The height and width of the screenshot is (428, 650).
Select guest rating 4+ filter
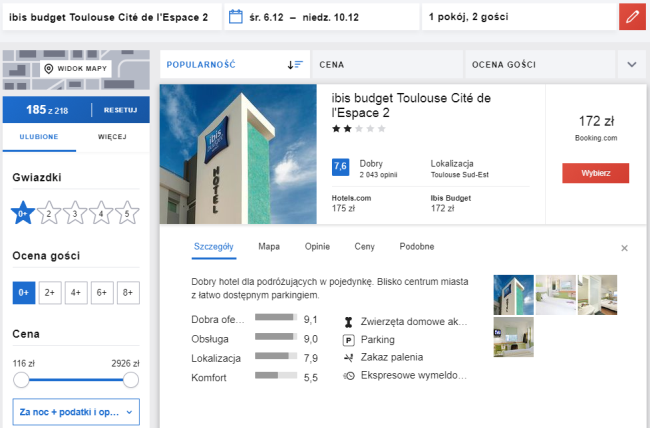(x=76, y=292)
